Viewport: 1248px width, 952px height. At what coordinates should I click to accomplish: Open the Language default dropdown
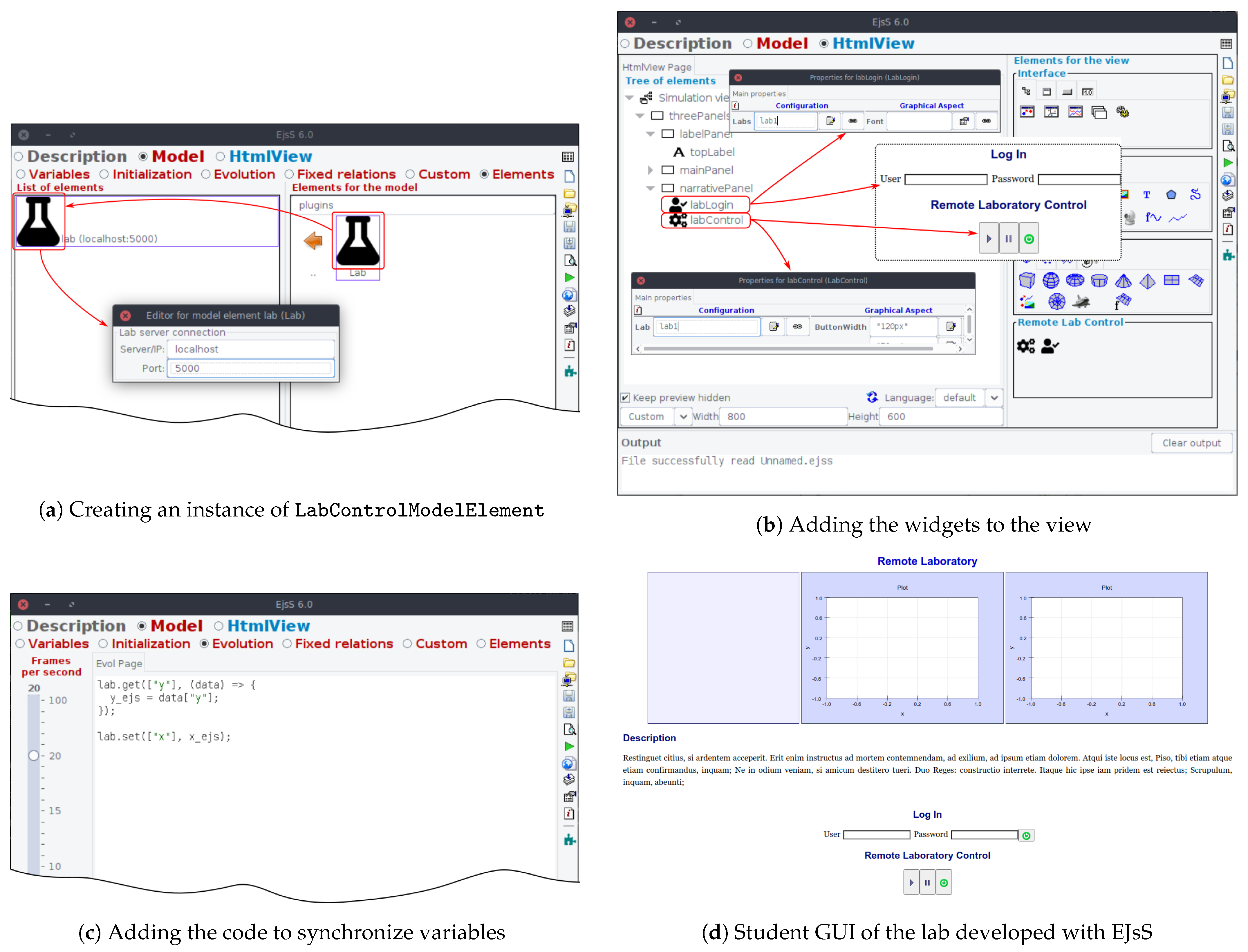click(994, 398)
